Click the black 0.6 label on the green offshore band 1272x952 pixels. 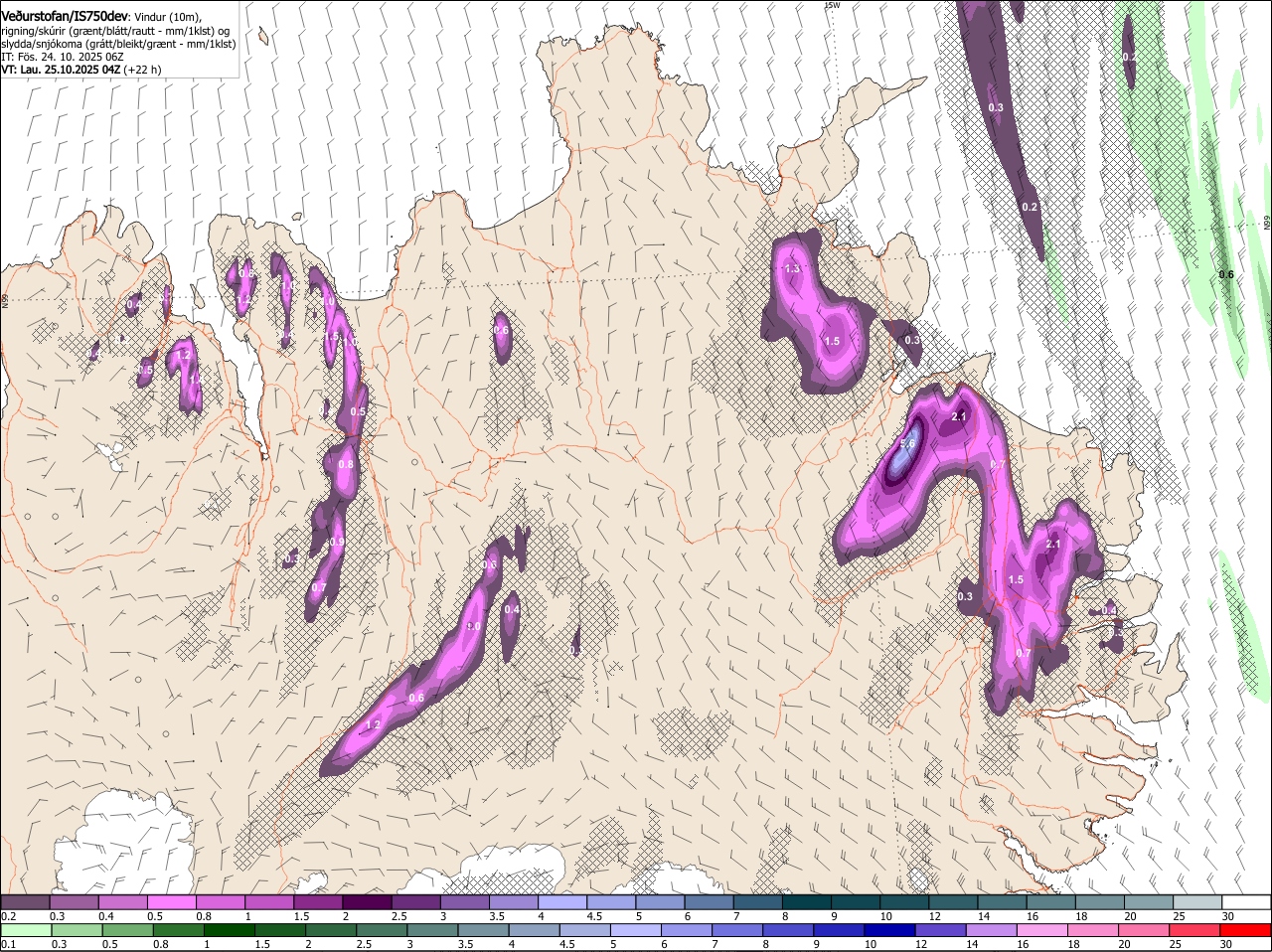[1226, 275]
